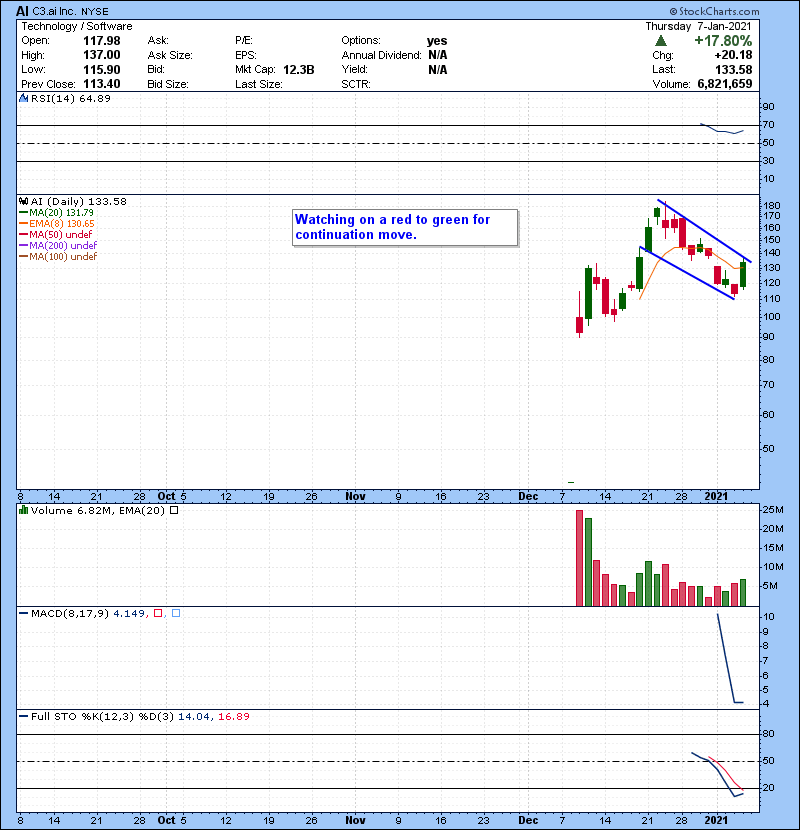
Task: Click the Prev Close value 113.40
Action: (x=102, y=84)
